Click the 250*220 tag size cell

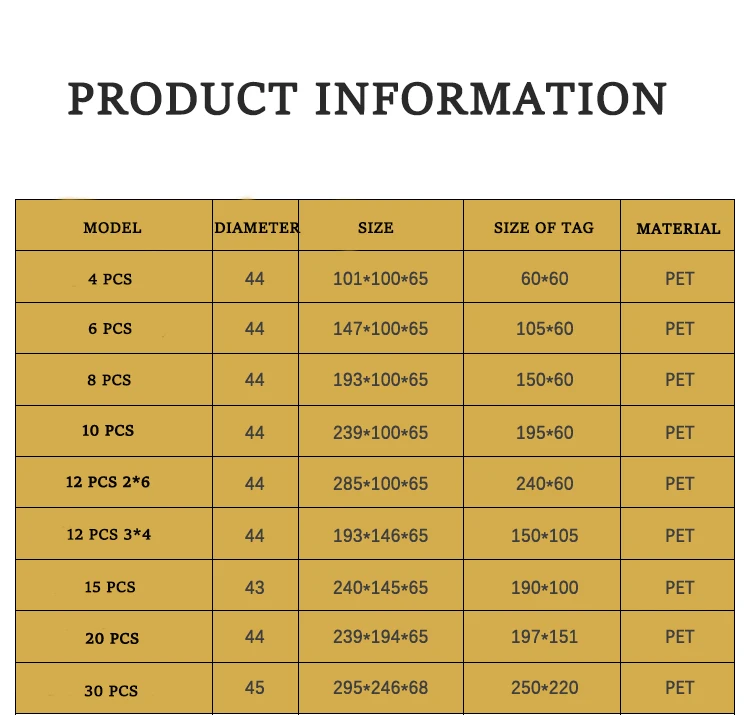[x=544, y=688]
